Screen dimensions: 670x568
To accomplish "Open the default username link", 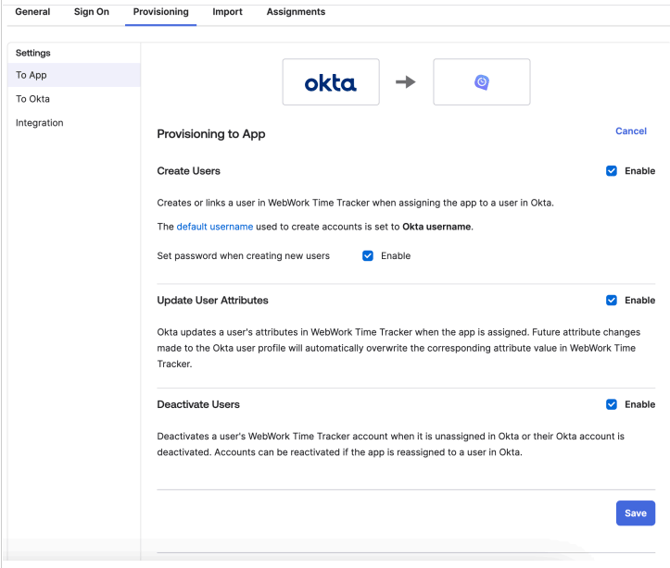I will pos(215,227).
